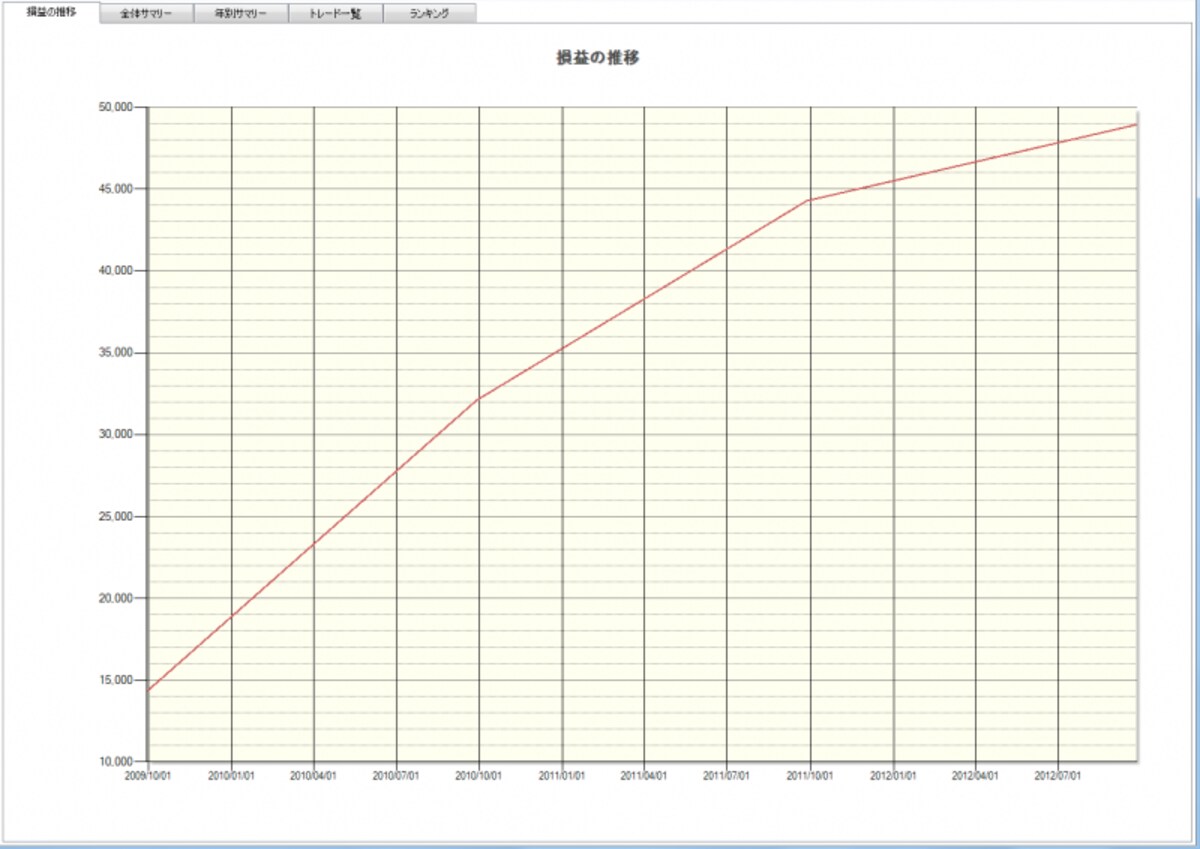Switch to the 全体サマリー tab
Image resolution: width=1200 pixels, height=849 pixels.
coord(146,14)
